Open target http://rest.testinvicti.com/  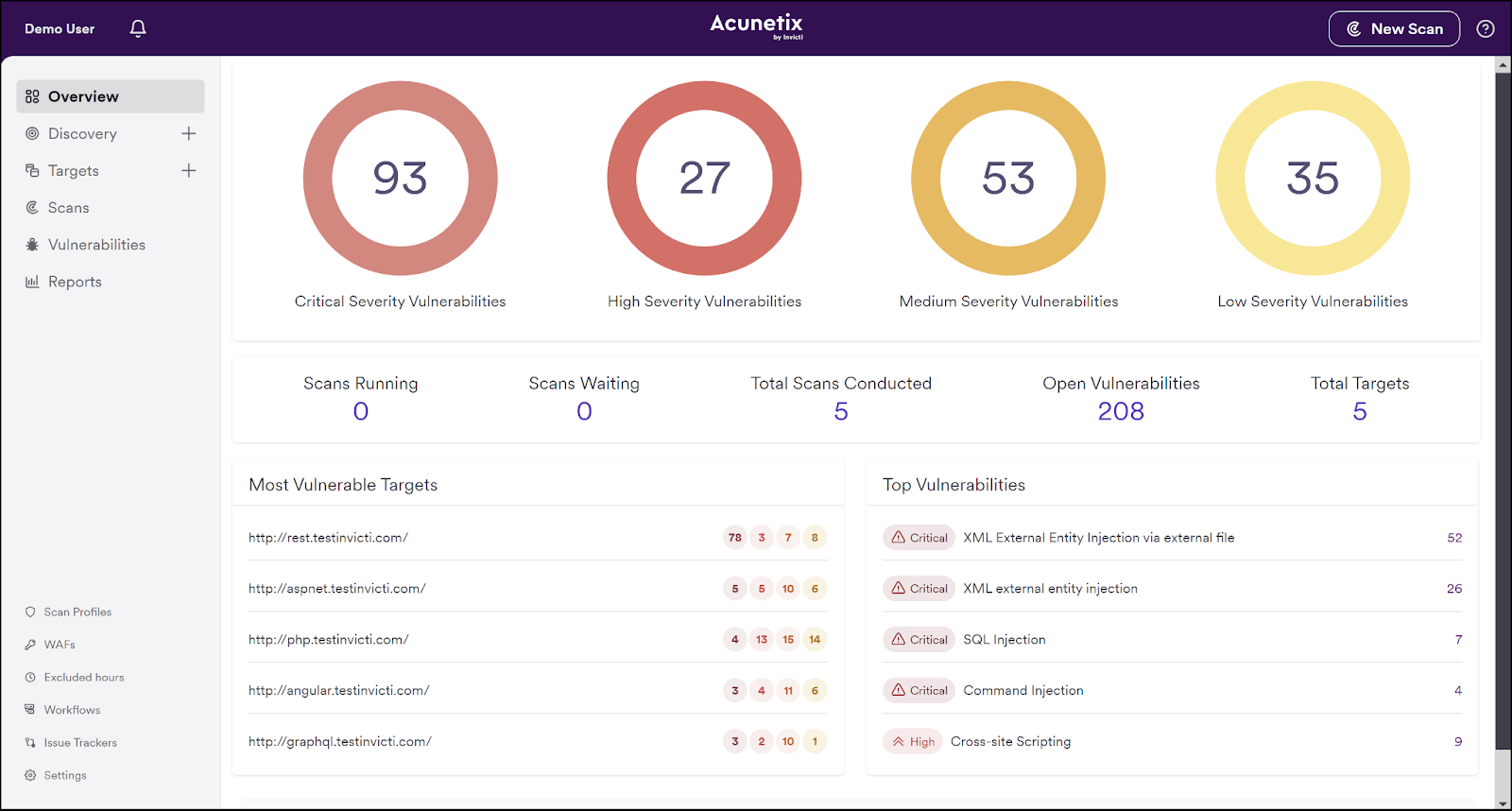[x=328, y=538]
